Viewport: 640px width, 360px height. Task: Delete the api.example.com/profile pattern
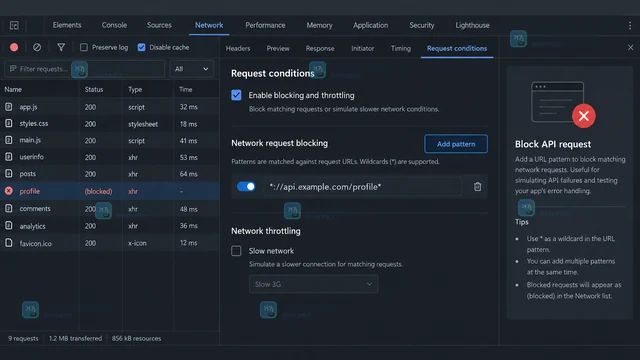tap(477, 187)
